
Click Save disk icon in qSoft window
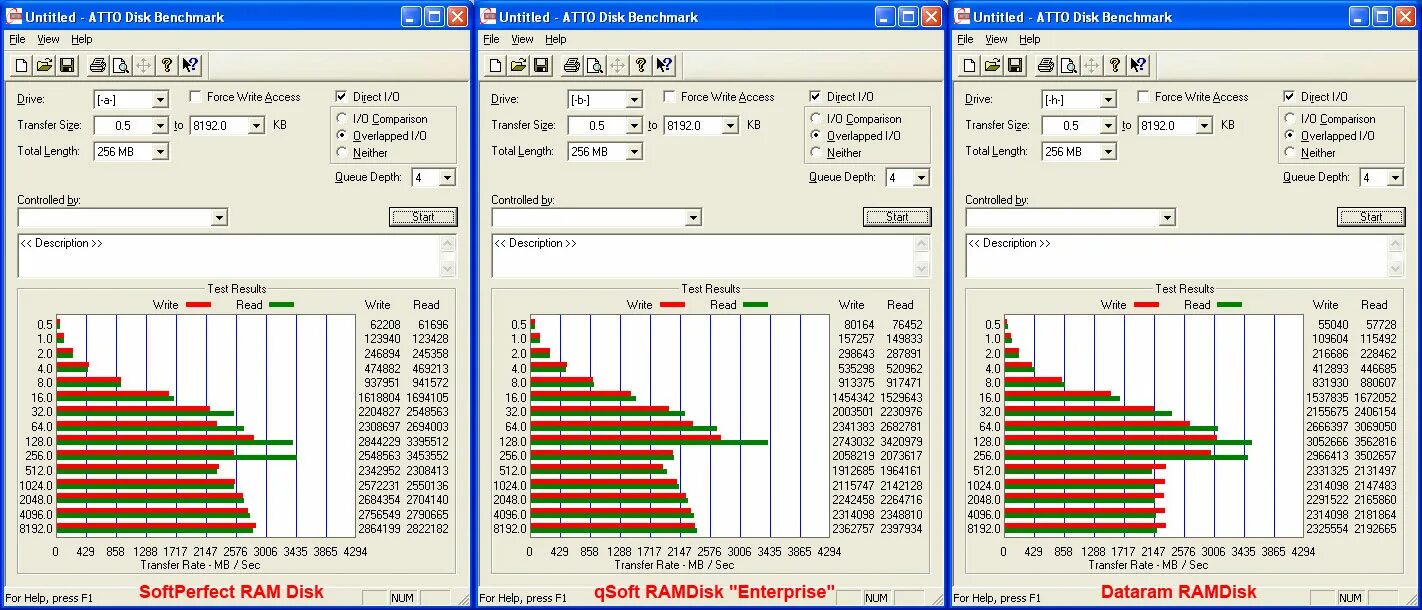pyautogui.click(x=541, y=65)
